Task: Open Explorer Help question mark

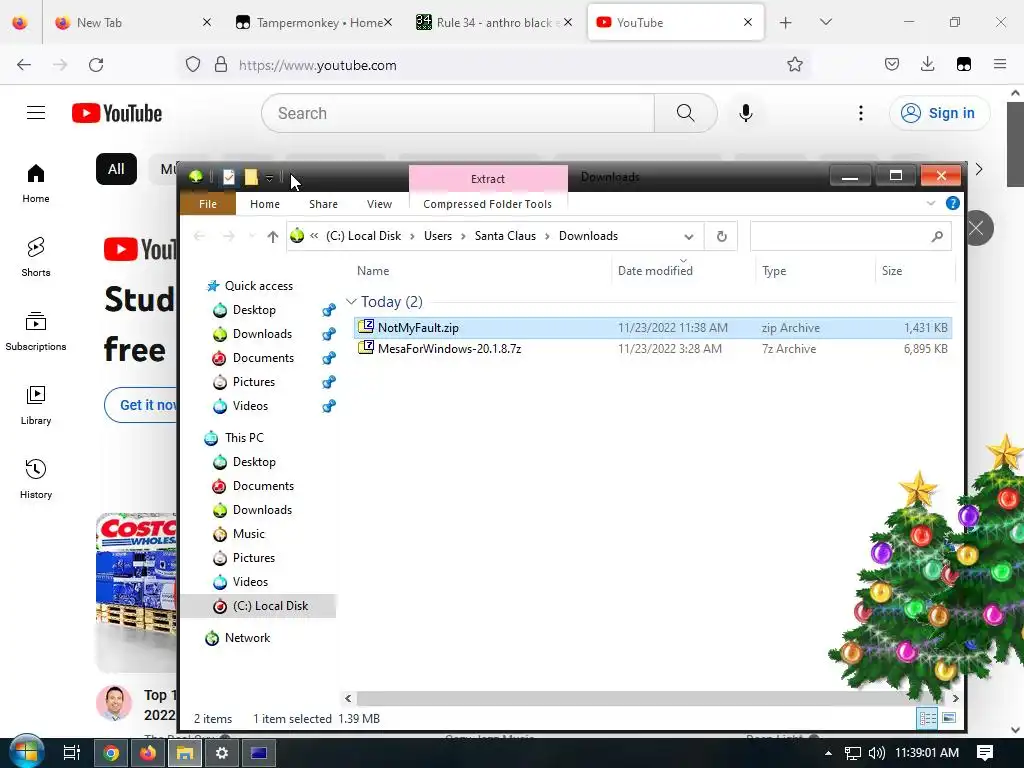Action: coord(953,203)
